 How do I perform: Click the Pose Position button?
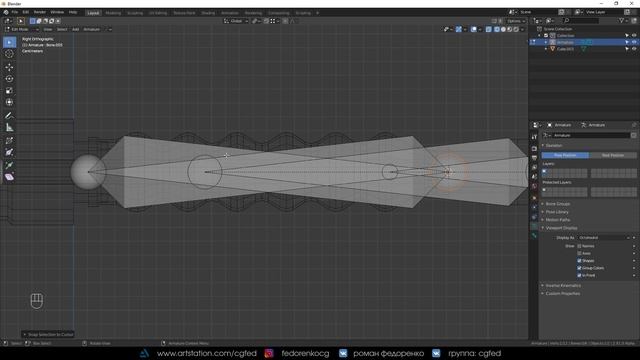coord(565,155)
